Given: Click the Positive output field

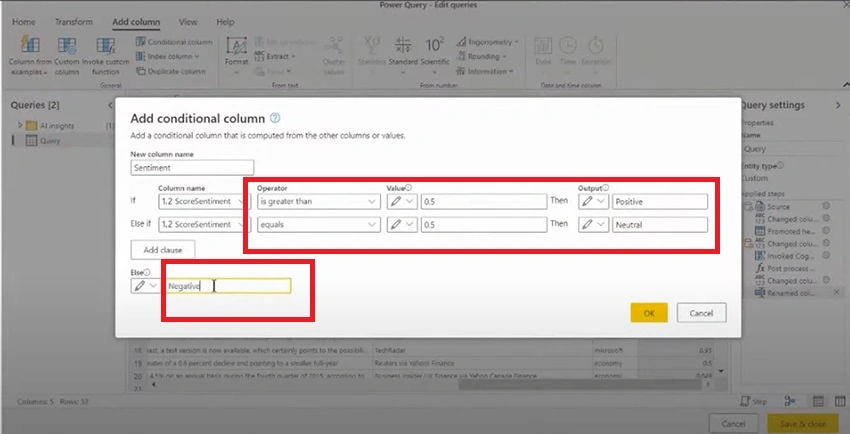Looking at the screenshot, I should tap(660, 202).
